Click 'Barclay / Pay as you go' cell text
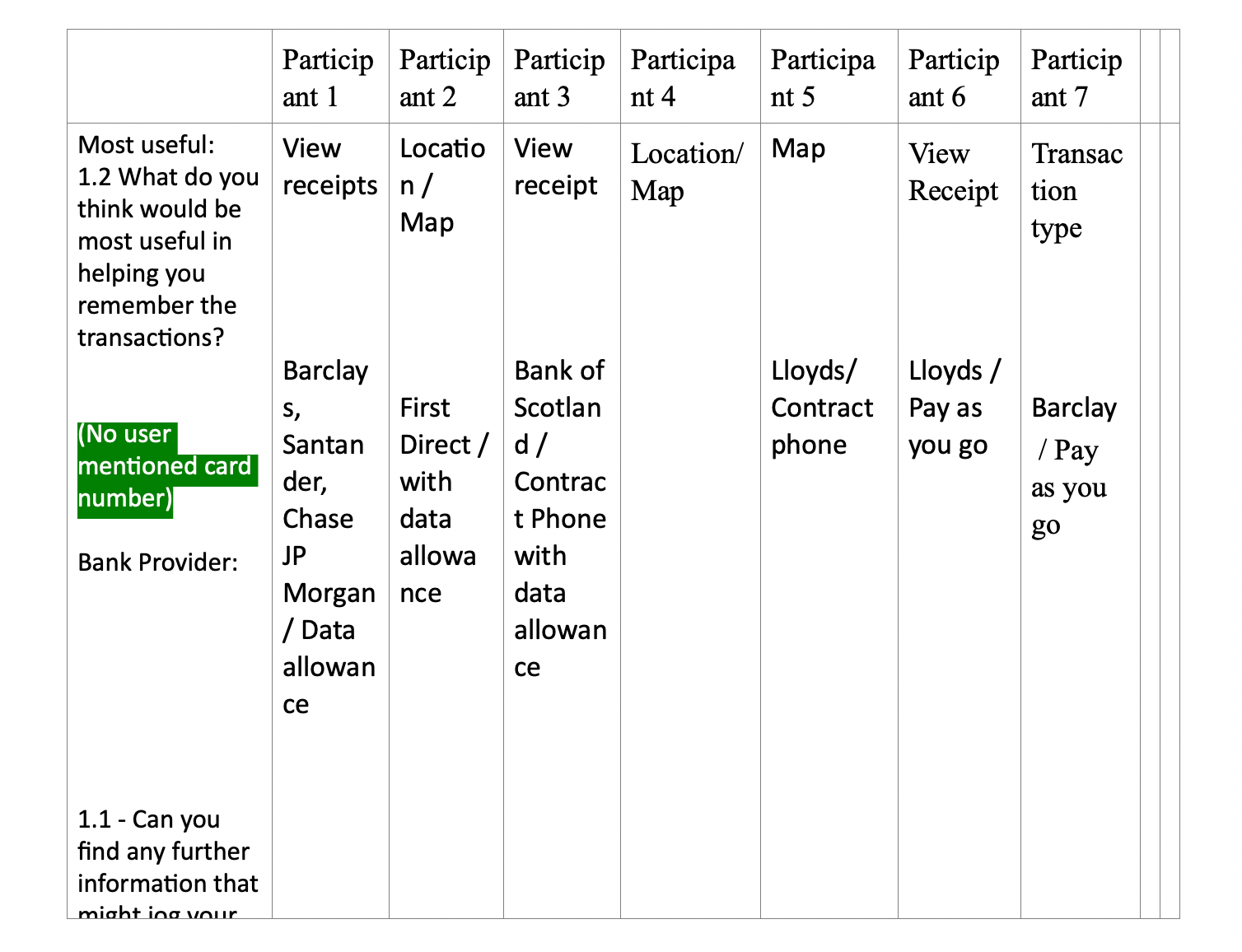The height and width of the screenshot is (952, 1242). tap(1074, 466)
